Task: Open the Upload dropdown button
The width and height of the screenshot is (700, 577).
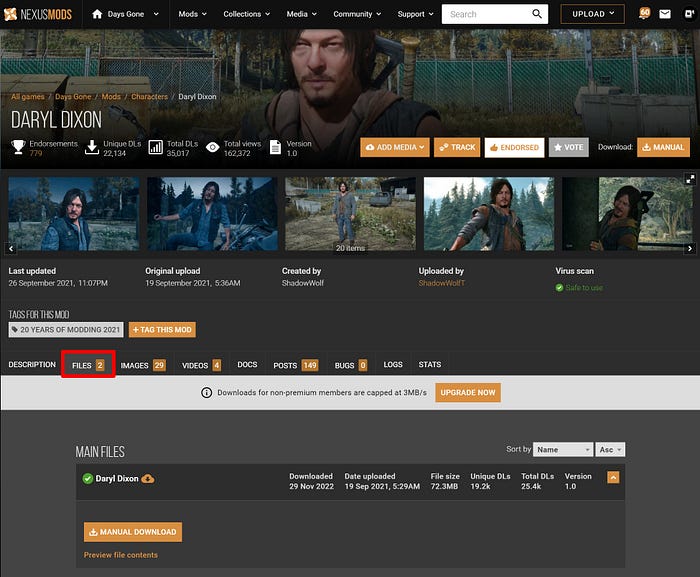Action: pyautogui.click(x=592, y=14)
